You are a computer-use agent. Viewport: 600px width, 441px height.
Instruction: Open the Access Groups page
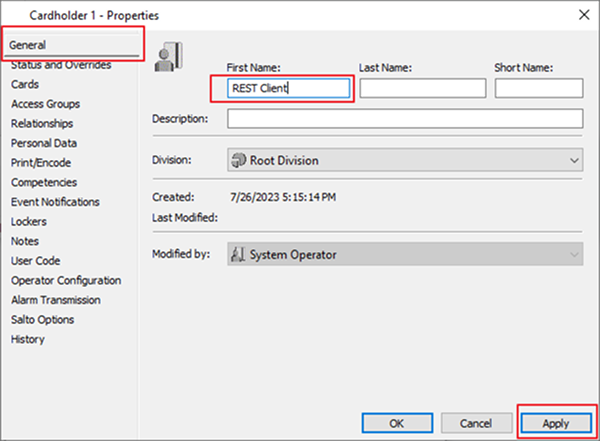(x=45, y=104)
